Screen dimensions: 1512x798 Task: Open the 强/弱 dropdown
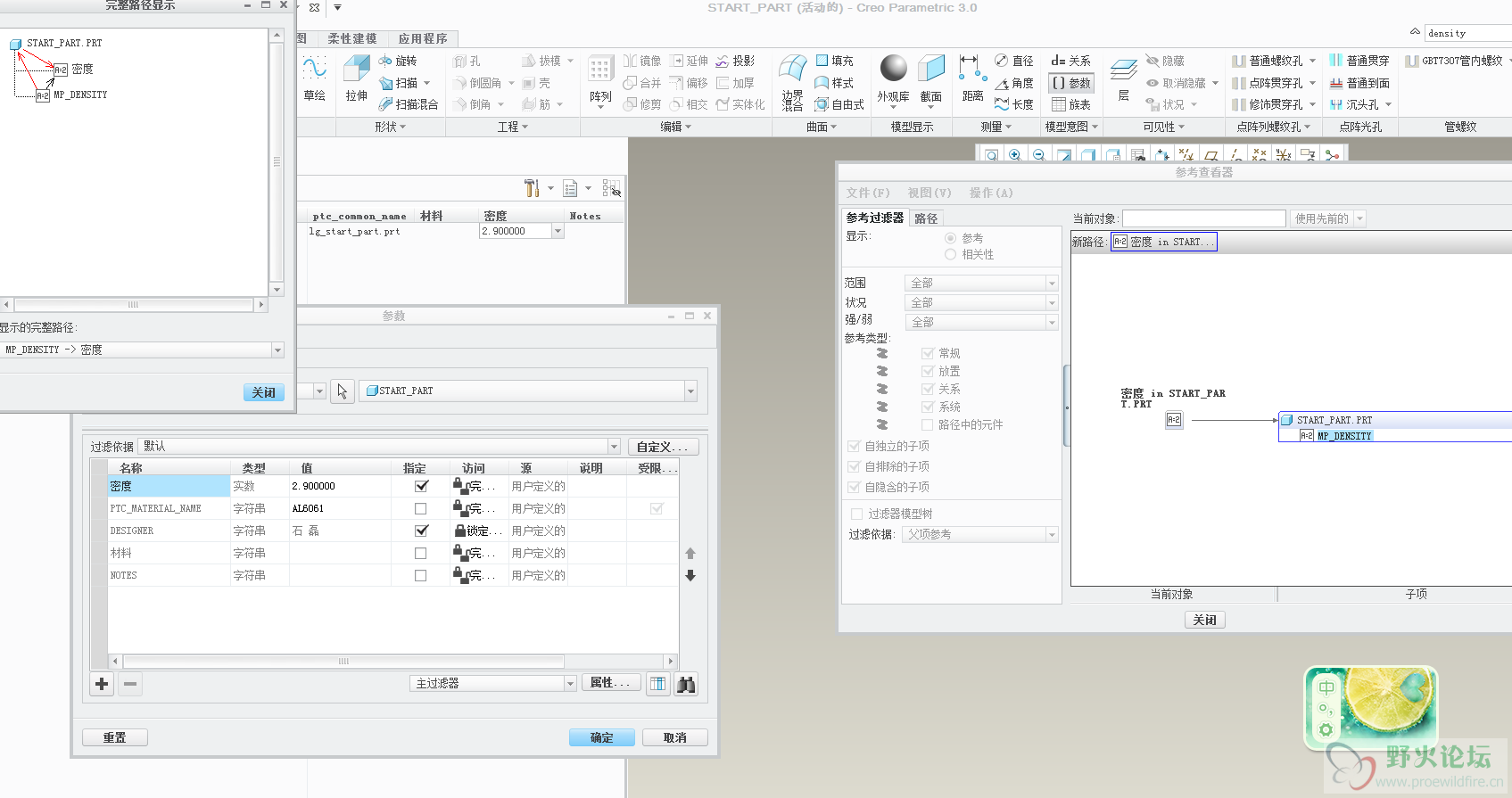pos(981,323)
